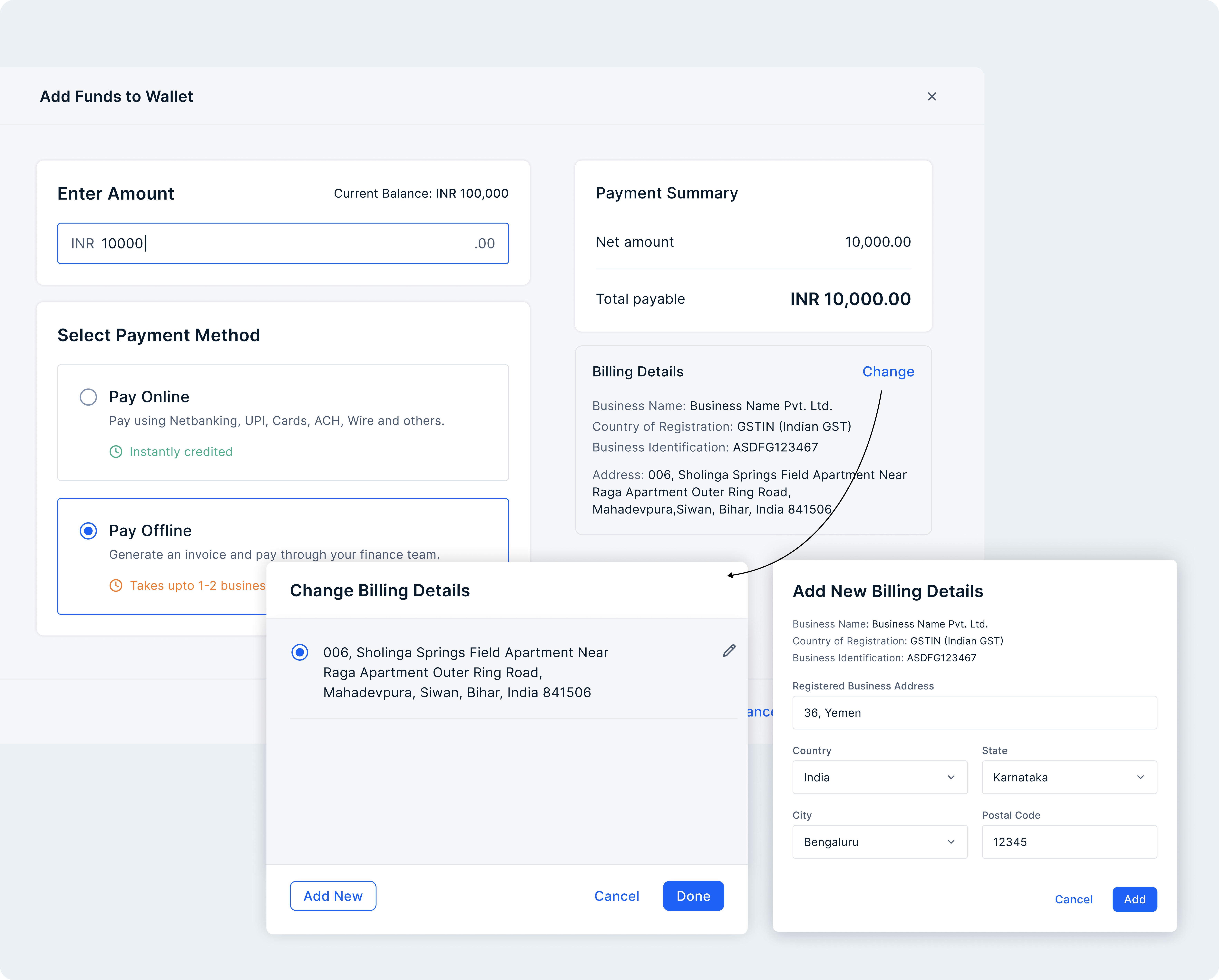
Task: Click Business Identification ASDFG123467 in Billing Details card
Action: [x=705, y=447]
